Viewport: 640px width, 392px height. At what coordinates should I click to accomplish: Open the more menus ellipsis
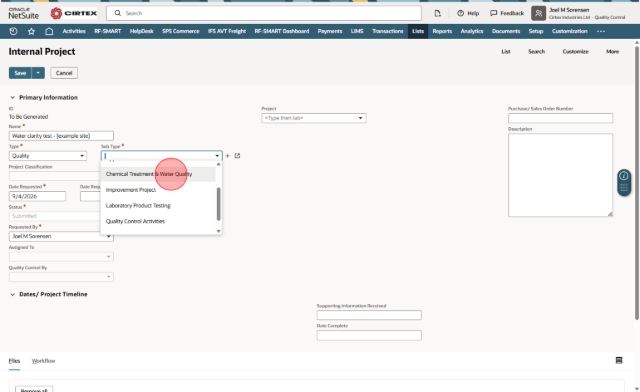(601, 31)
